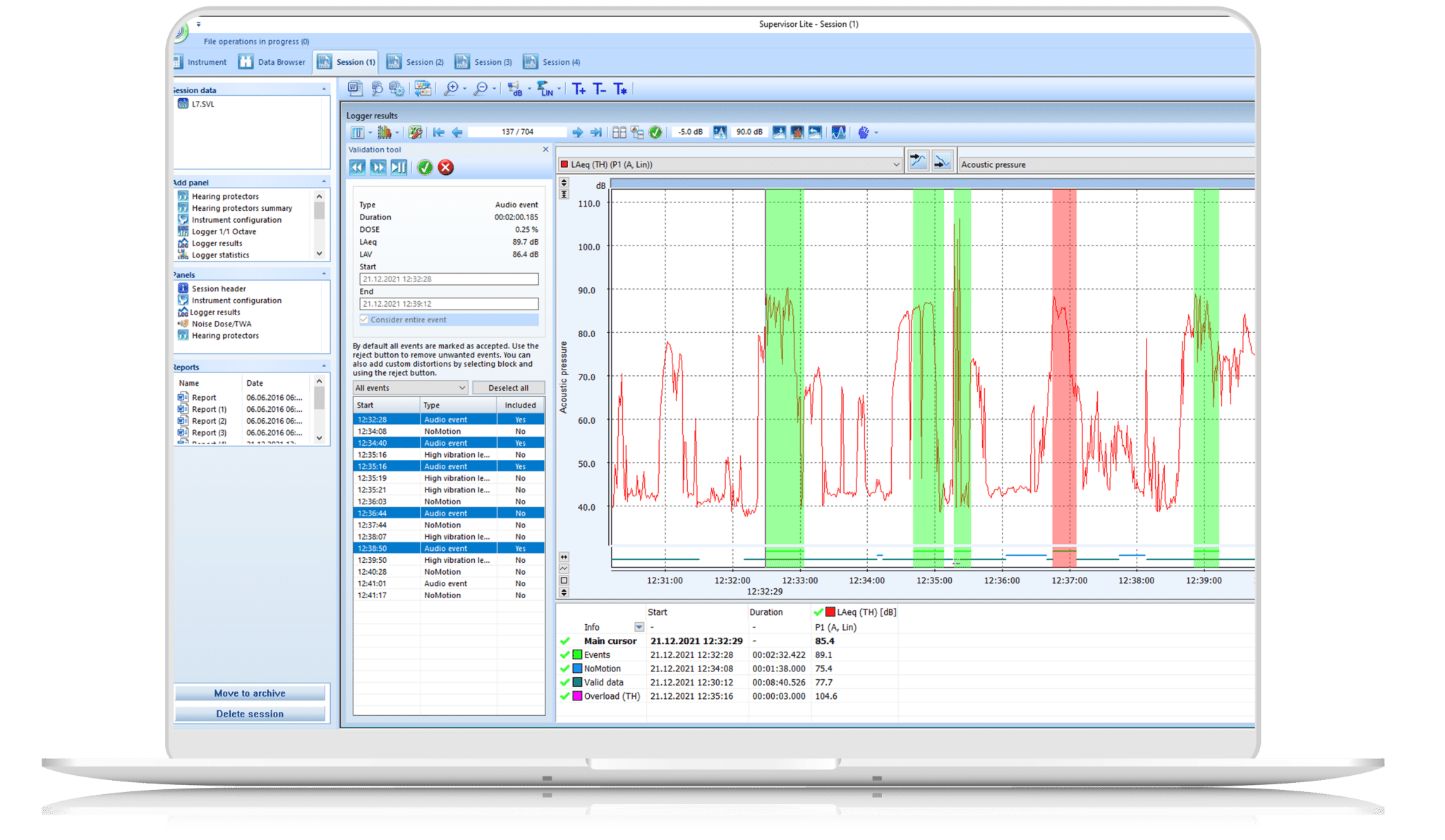Image resolution: width=1445 pixels, height=840 pixels.
Task: Accept event with green check in Validation tool
Action: tap(425, 168)
